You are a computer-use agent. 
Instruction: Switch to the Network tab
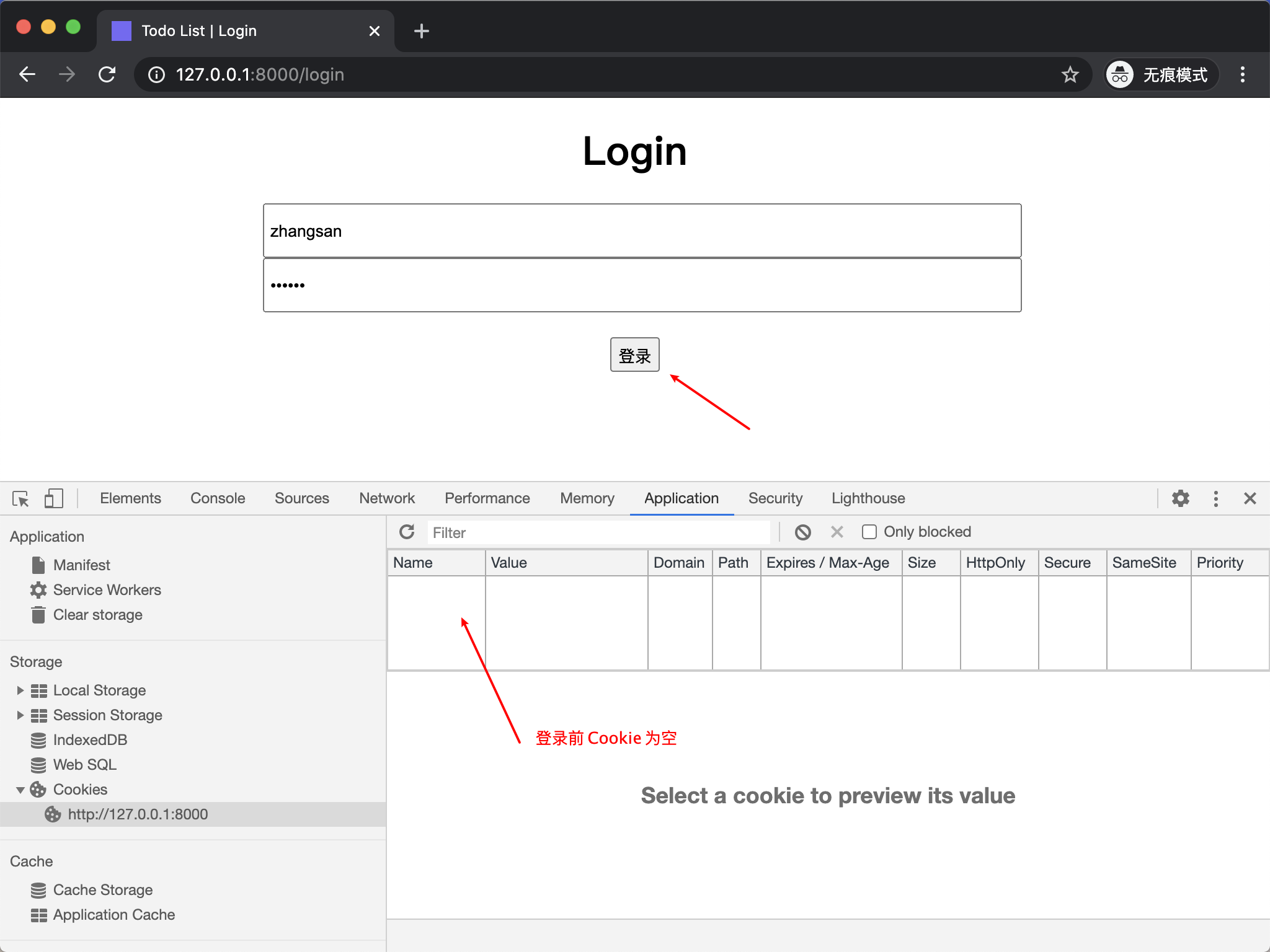387,499
